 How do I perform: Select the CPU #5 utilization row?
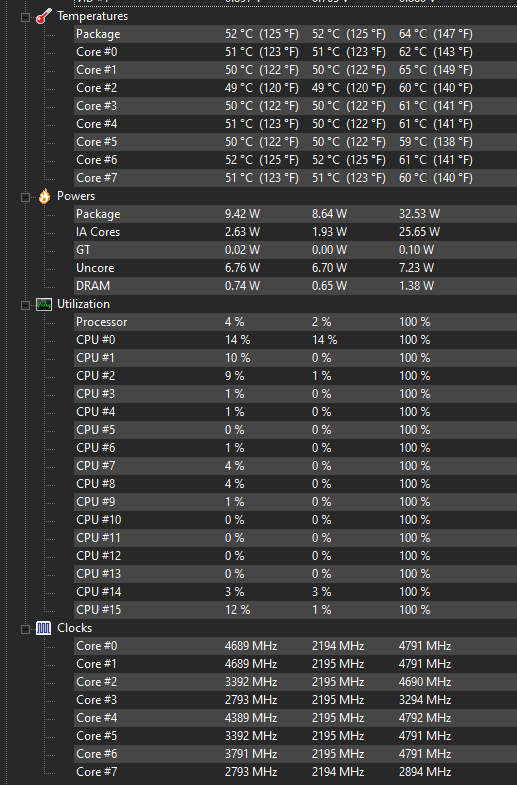pyautogui.click(x=295, y=430)
